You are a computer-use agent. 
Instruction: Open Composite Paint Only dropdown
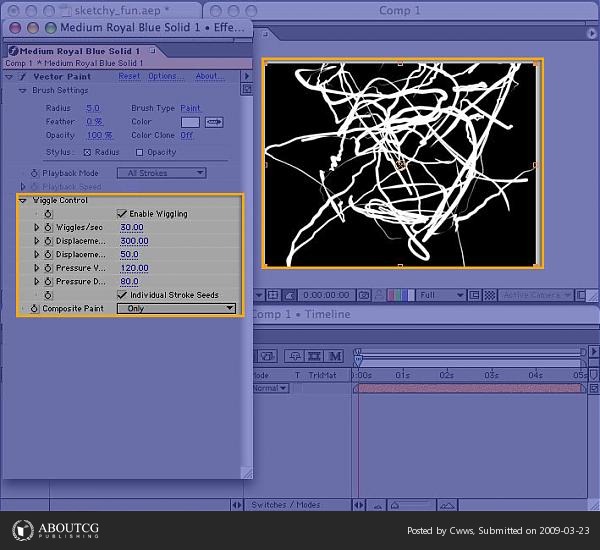tap(176, 308)
